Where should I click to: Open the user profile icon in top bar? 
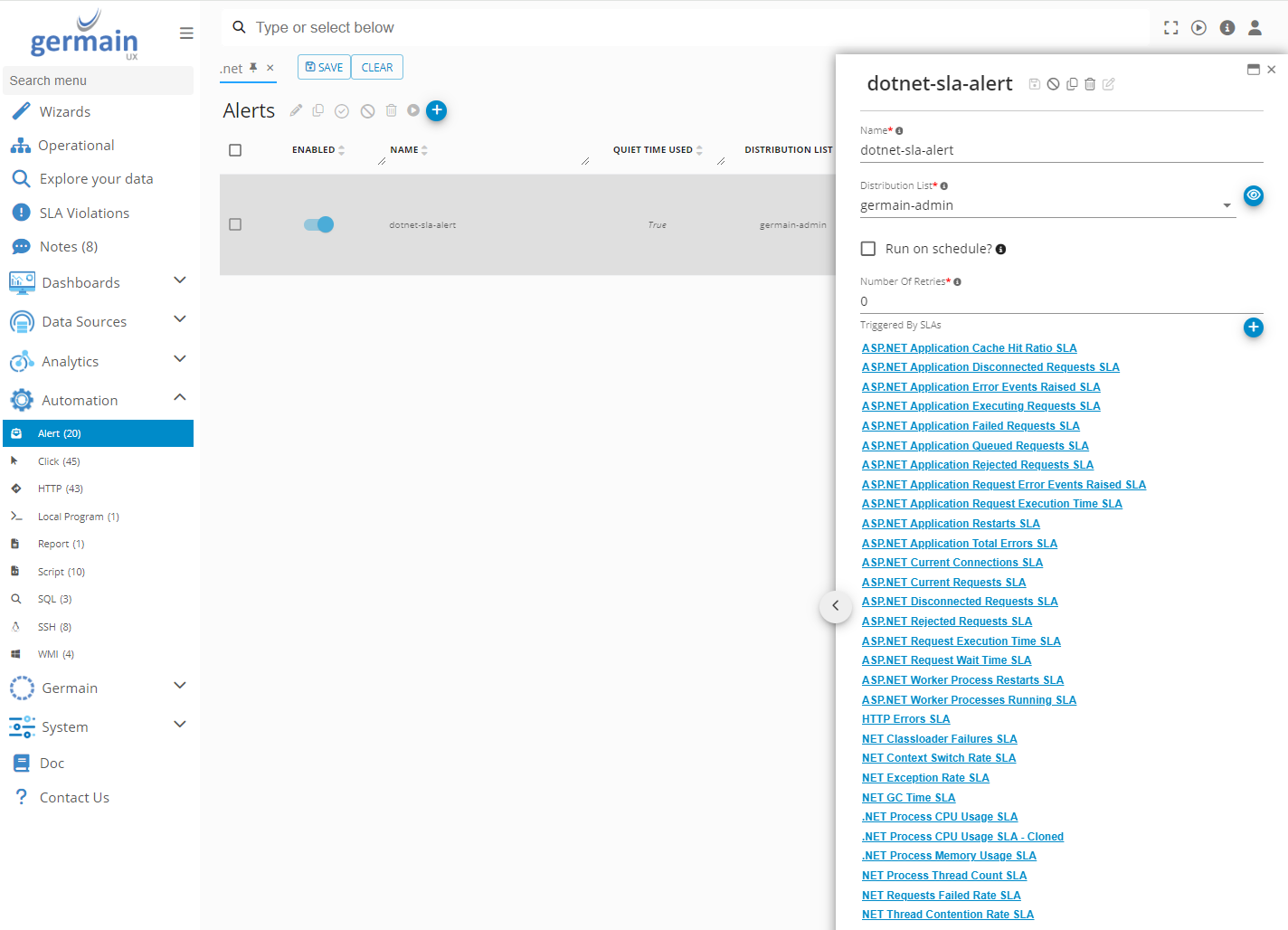1255,28
